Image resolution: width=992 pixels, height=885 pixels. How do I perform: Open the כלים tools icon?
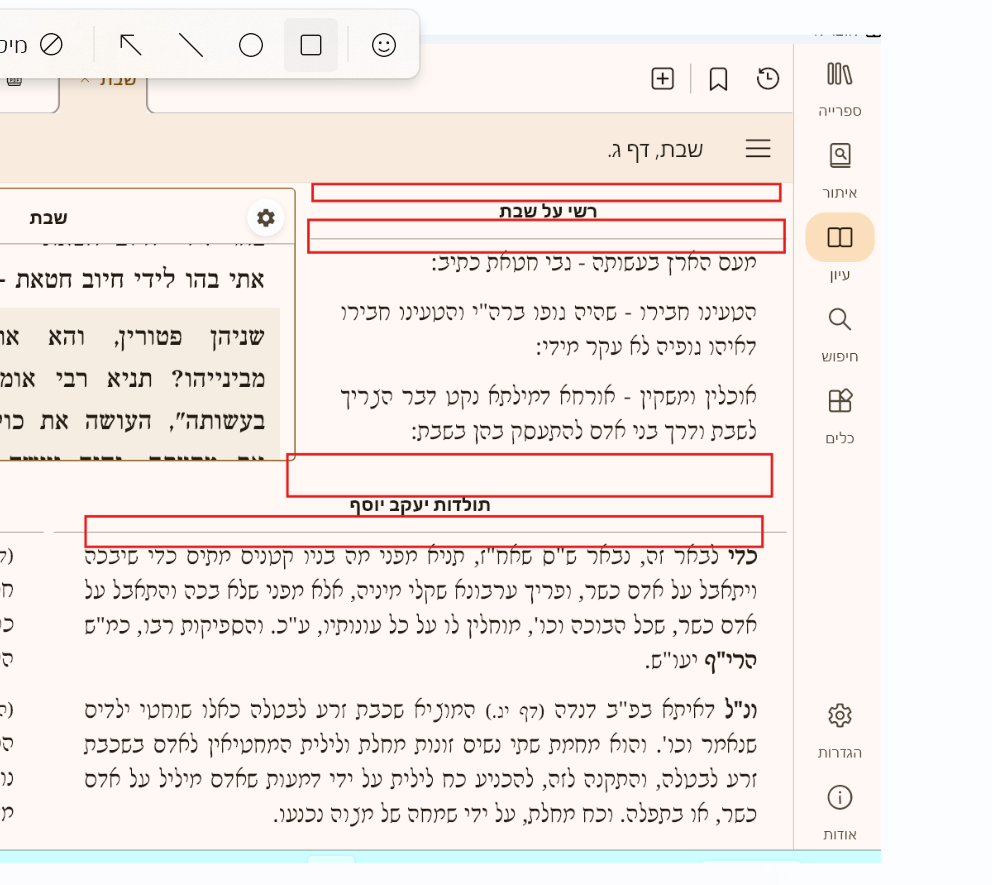tap(839, 403)
